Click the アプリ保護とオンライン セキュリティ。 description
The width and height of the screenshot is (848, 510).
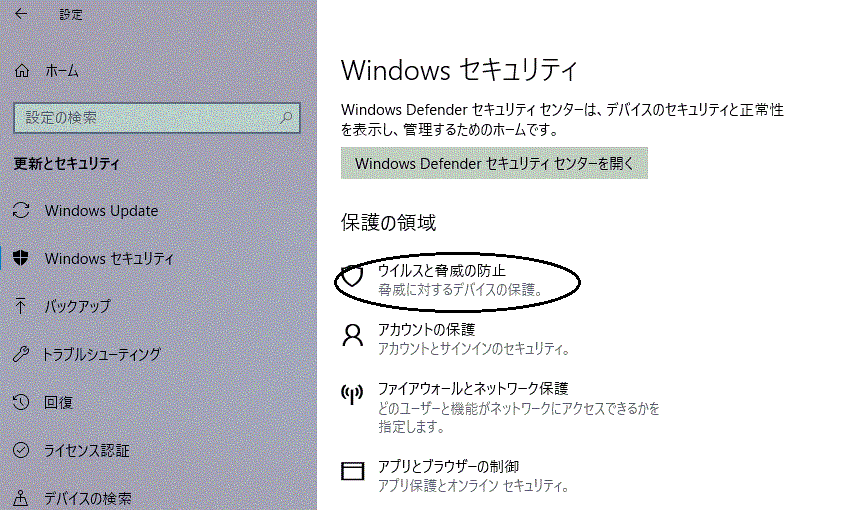pos(474,486)
